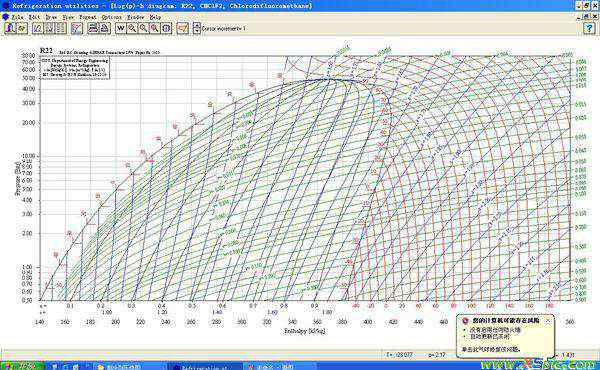
Task: Open the Help menu
Action: pos(155,17)
